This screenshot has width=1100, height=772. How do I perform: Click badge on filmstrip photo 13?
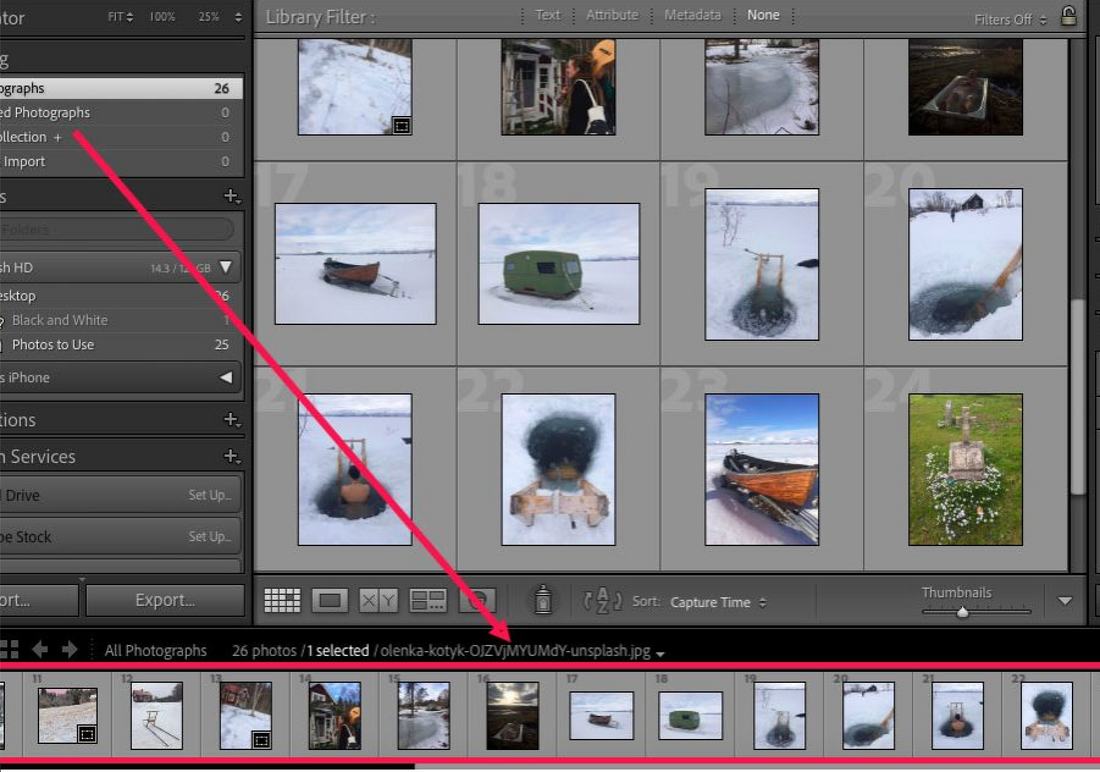coord(260,740)
